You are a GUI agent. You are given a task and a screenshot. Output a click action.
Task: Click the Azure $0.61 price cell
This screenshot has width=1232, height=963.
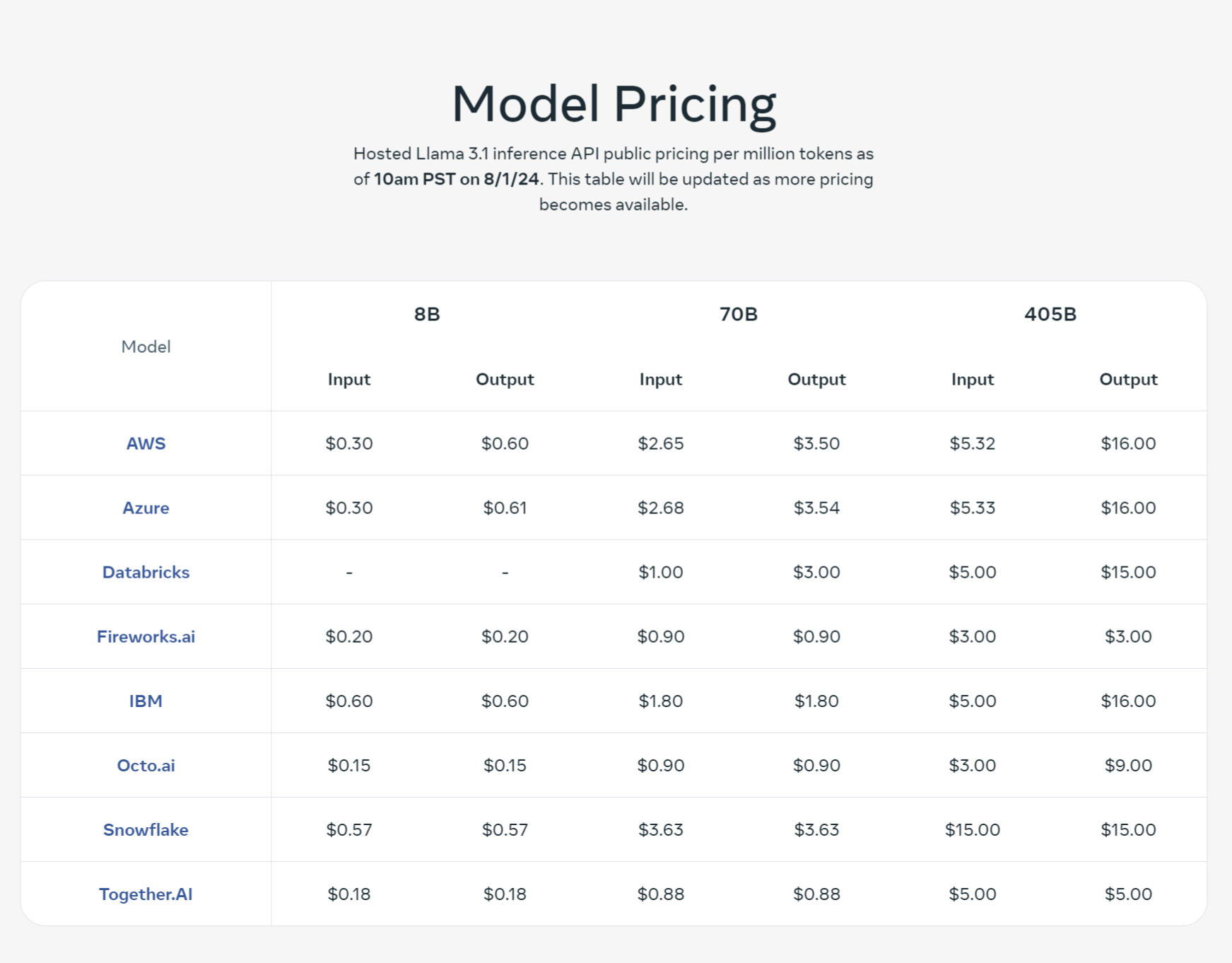point(505,508)
